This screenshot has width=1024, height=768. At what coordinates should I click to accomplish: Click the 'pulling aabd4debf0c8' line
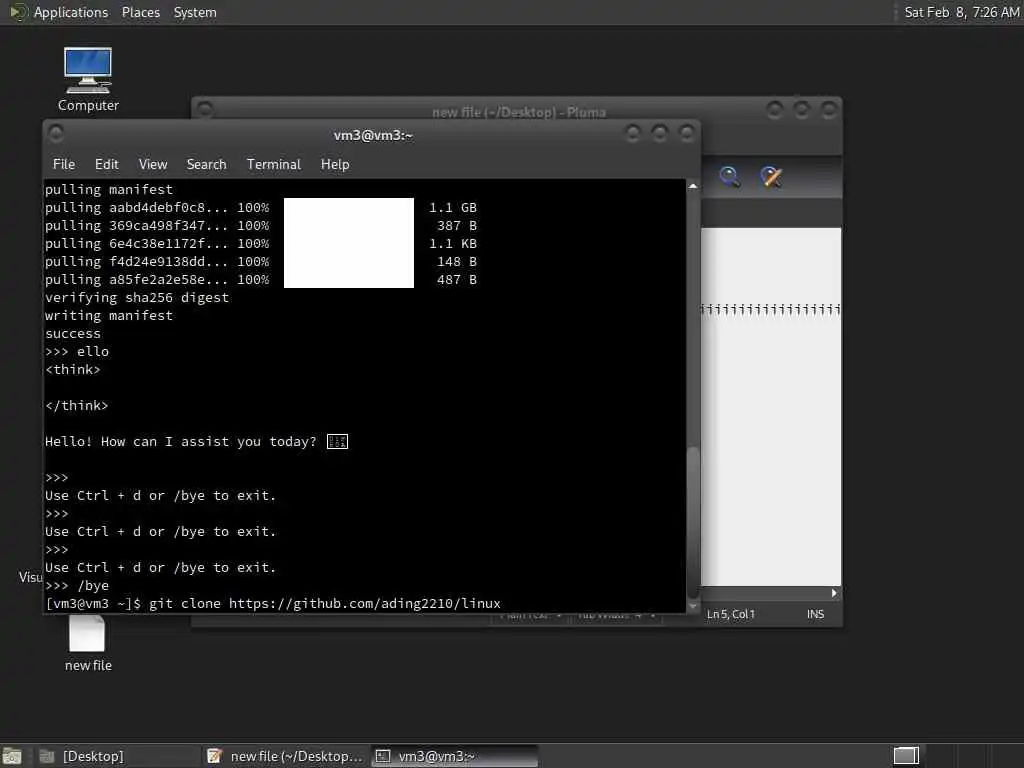261,207
